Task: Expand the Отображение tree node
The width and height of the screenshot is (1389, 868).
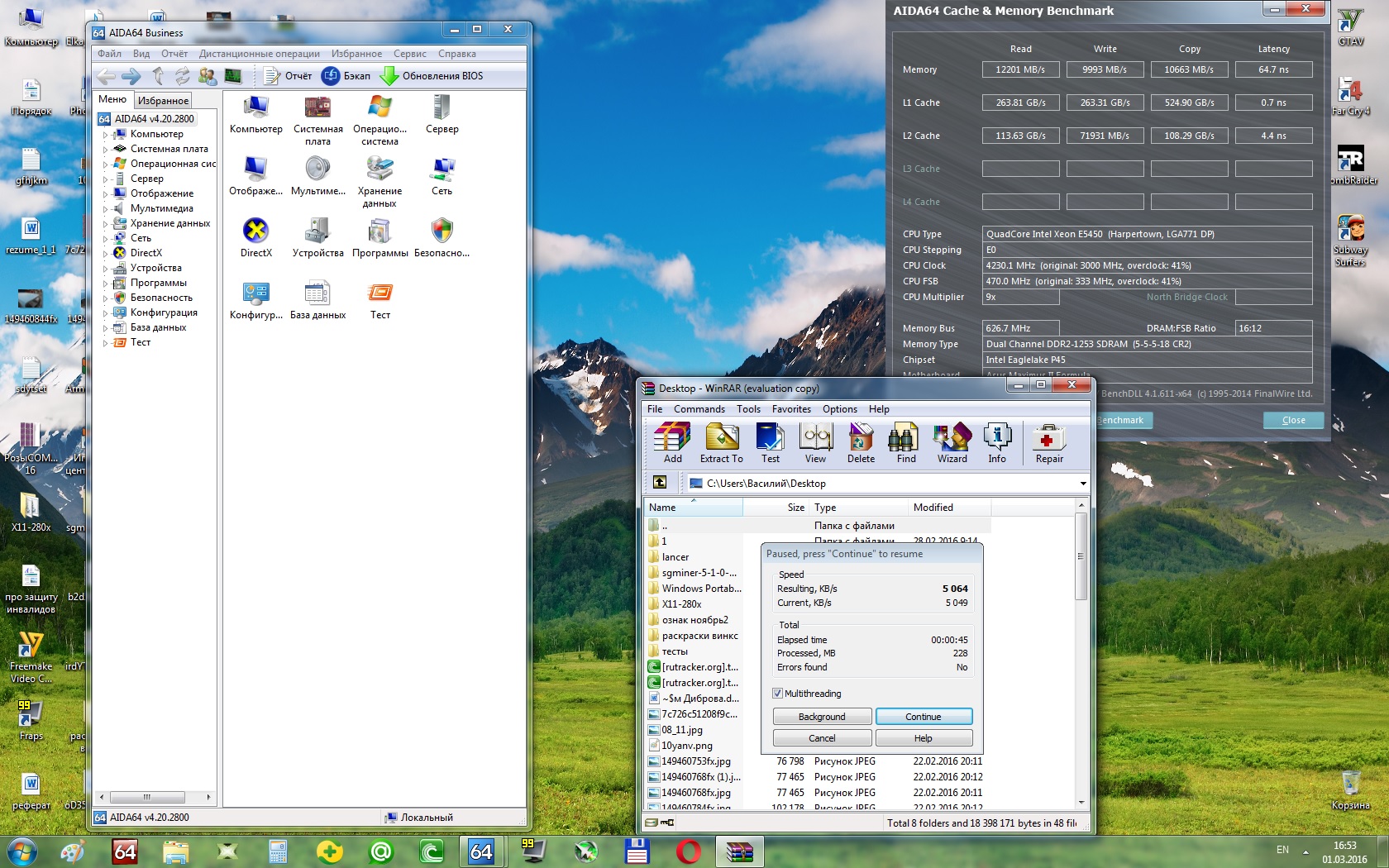Action: (x=105, y=194)
